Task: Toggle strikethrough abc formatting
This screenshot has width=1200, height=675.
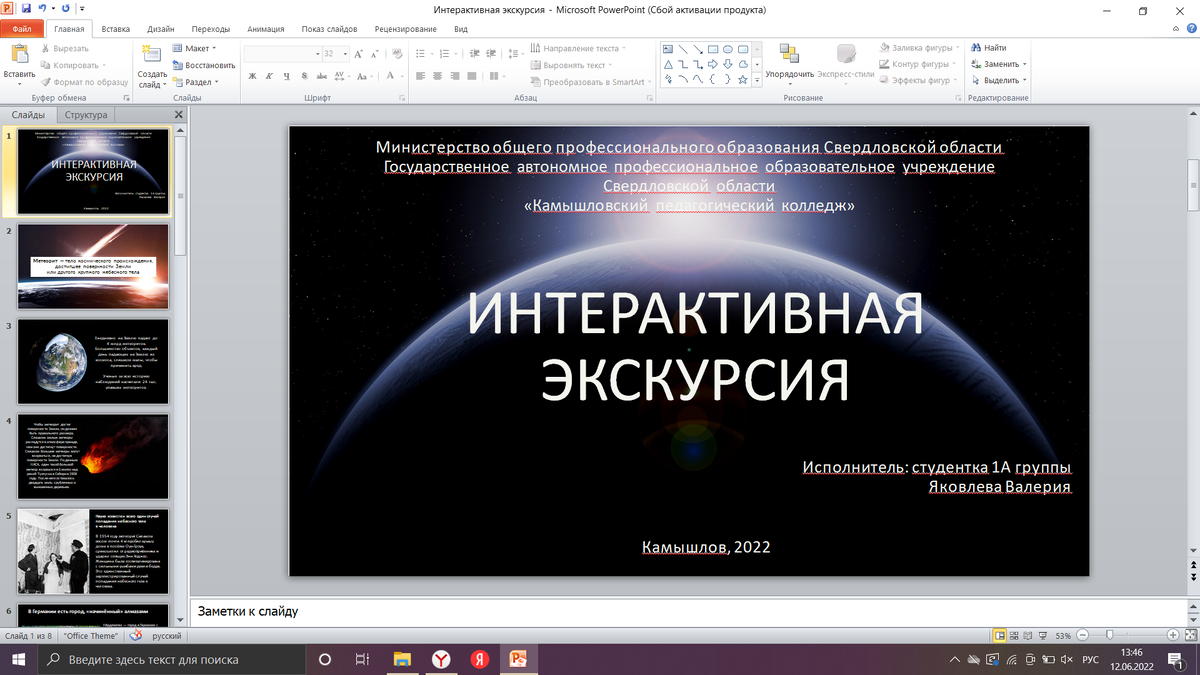Action: tap(322, 76)
